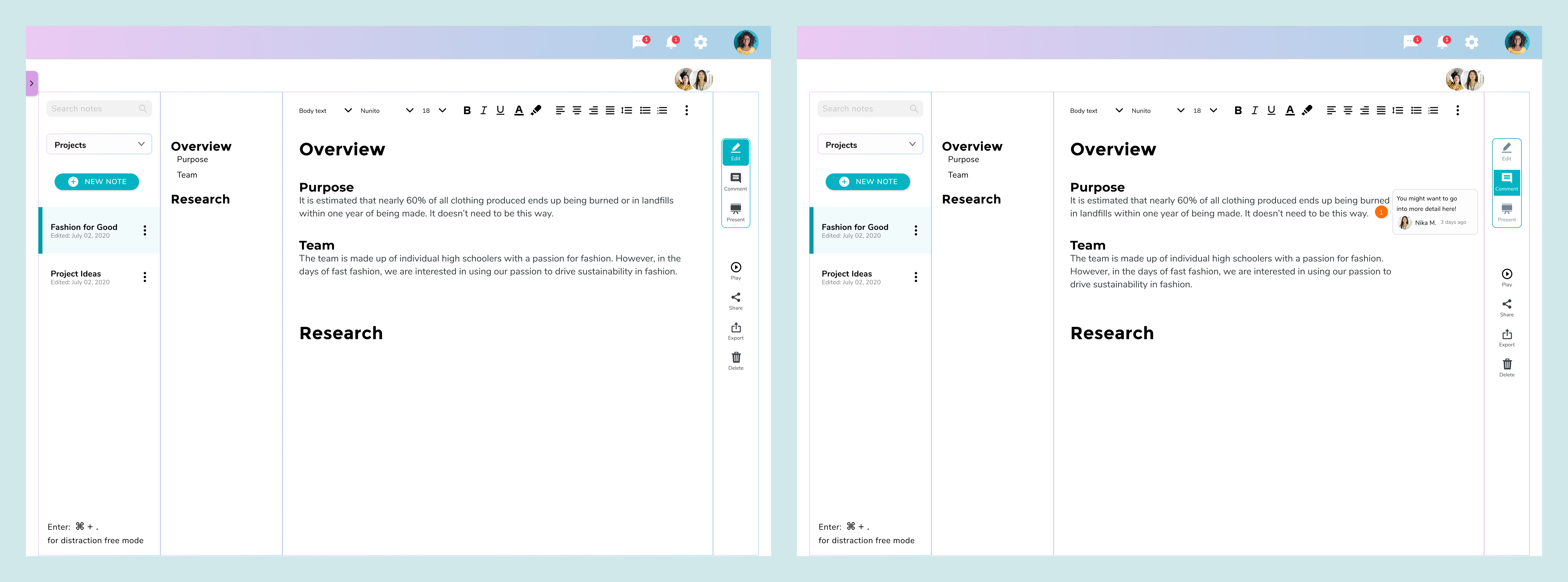
Task: Select Project Ideas note in right screen
Action: click(870, 277)
